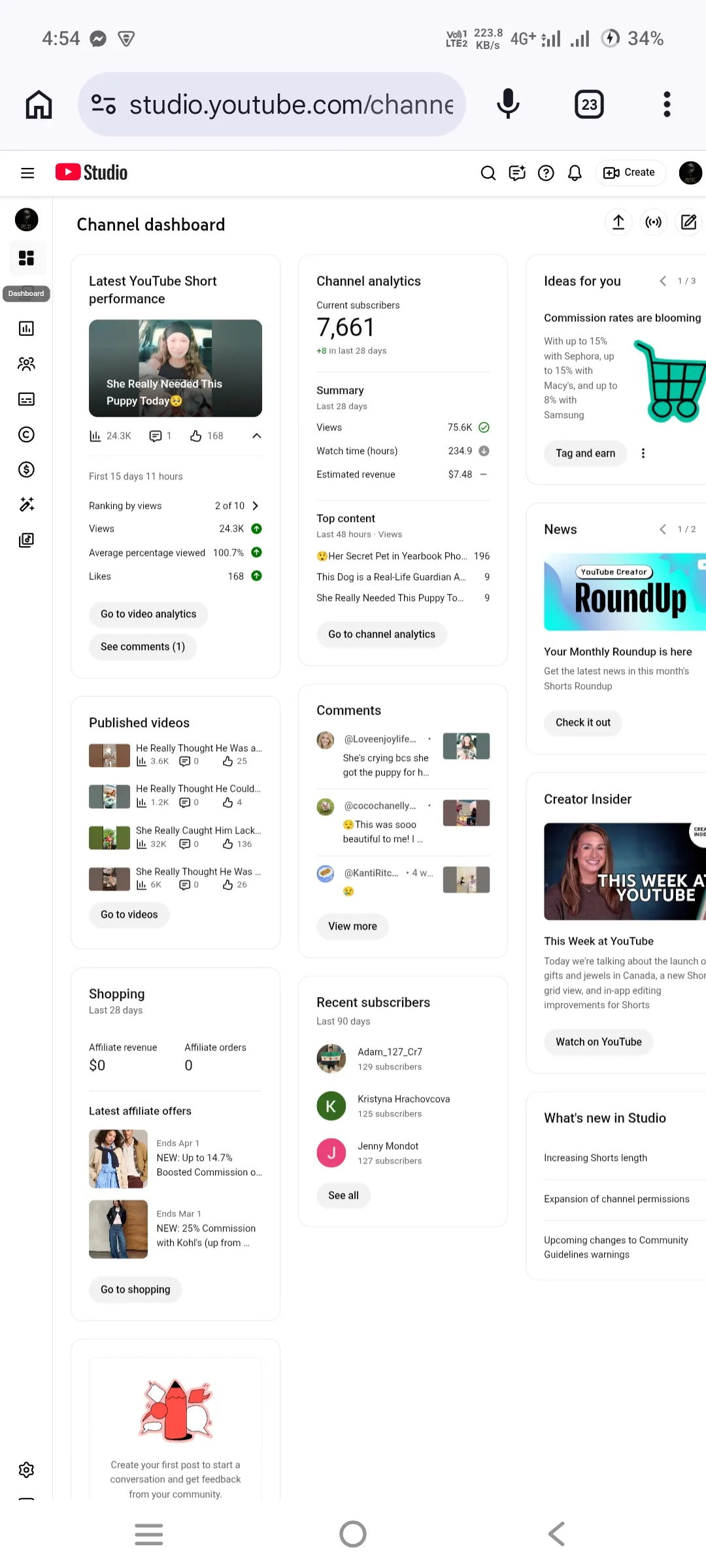The height and width of the screenshot is (1568, 706).
Task: Open Analytics from the sidebar
Action: (x=26, y=329)
